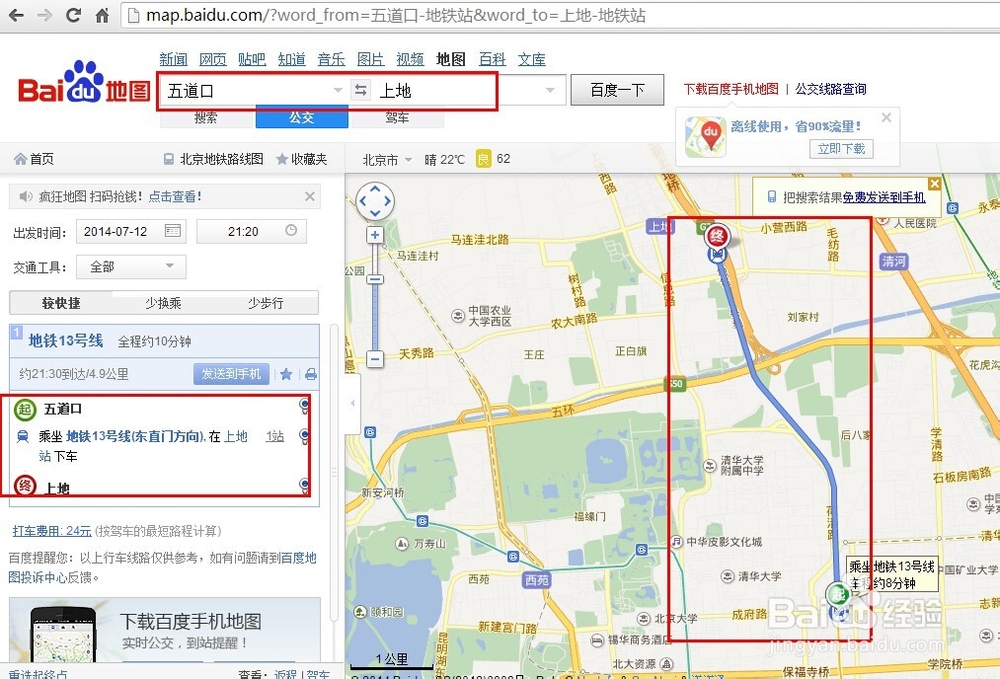Open the 知道 navigation link

tap(291, 59)
